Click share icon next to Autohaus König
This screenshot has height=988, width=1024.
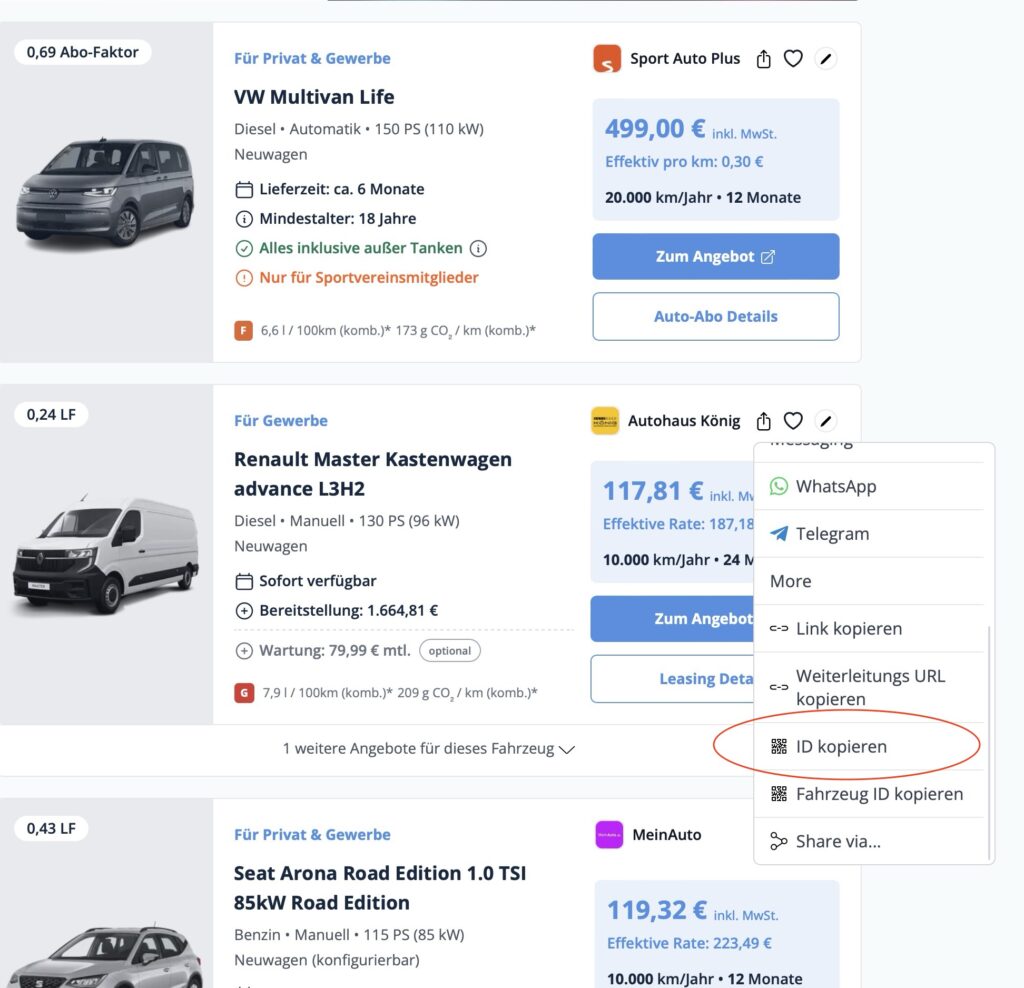coord(764,421)
